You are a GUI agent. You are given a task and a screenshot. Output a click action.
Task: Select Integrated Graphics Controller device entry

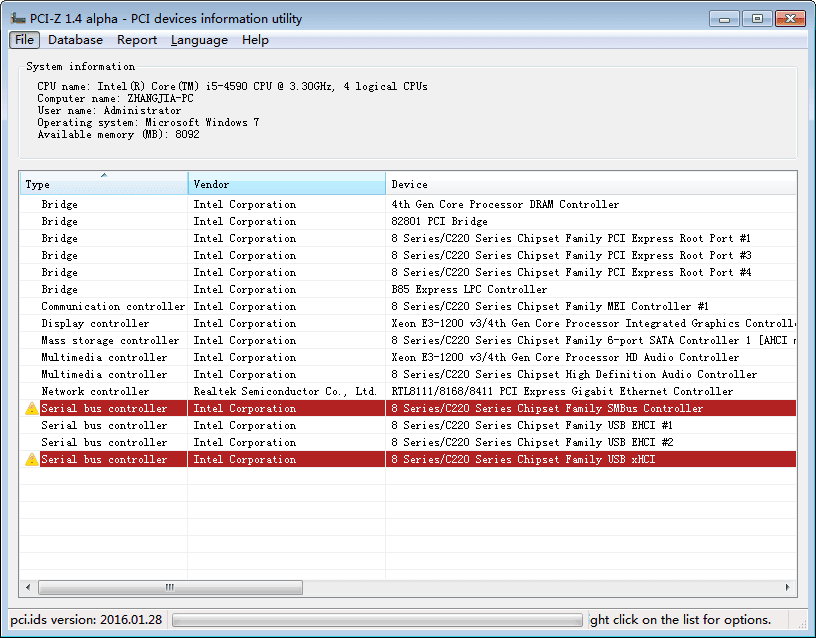(x=593, y=324)
